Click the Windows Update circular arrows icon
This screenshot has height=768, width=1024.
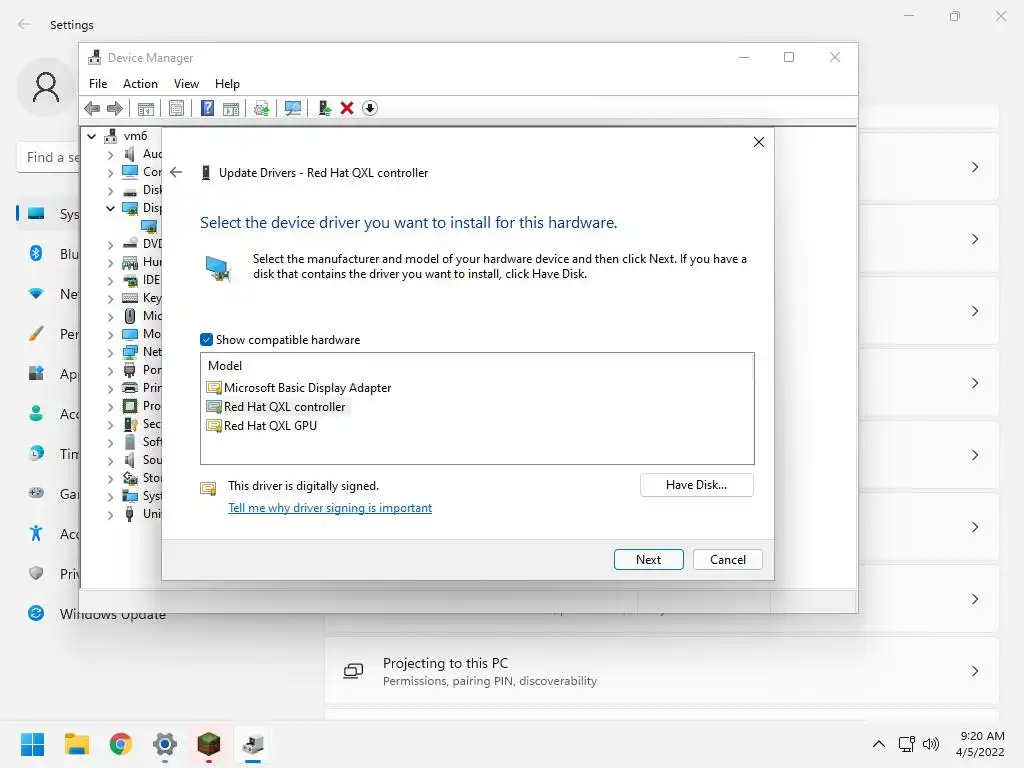pos(36,613)
